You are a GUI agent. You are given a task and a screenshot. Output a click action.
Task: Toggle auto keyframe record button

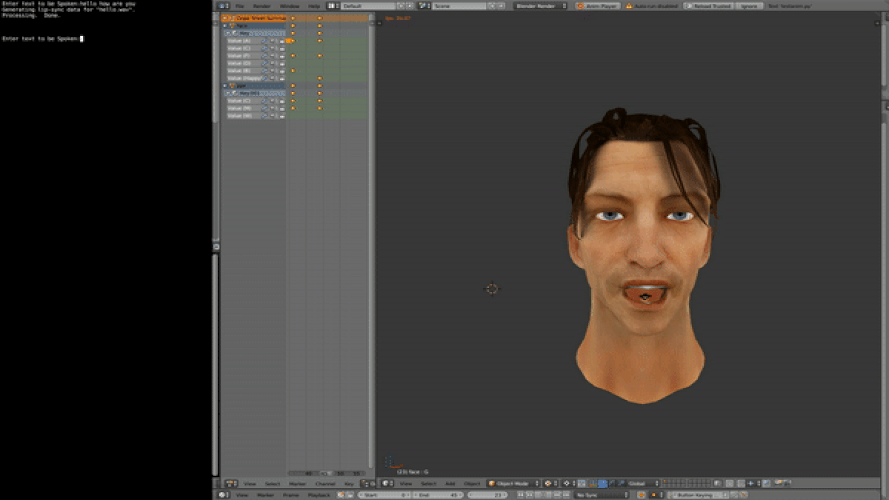(x=641, y=495)
